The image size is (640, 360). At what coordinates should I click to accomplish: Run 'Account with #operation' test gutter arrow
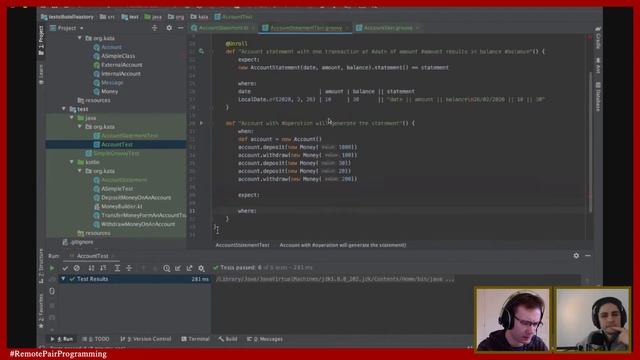point(201,123)
